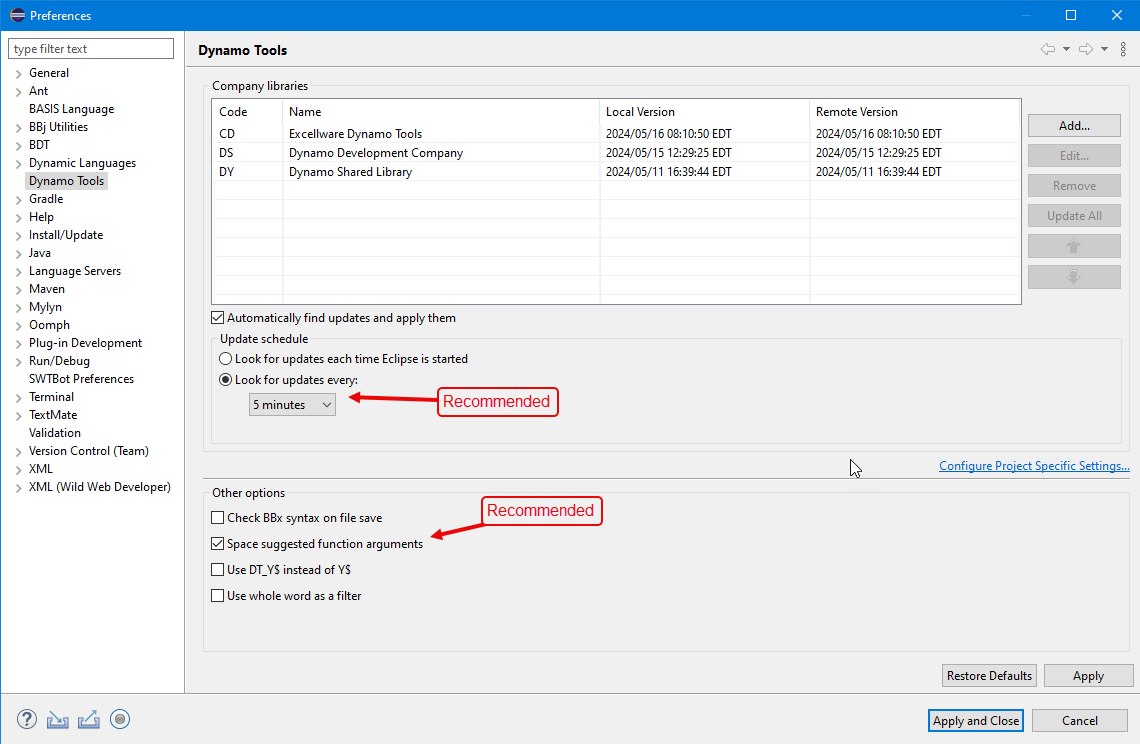Click the move up arrow button

click(1074, 246)
